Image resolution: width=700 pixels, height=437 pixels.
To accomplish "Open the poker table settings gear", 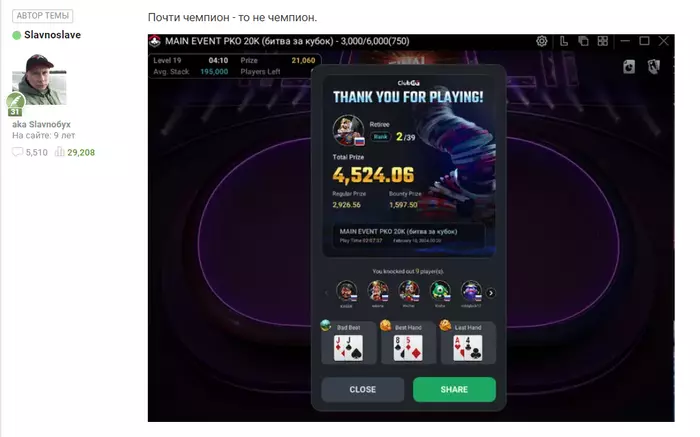I will [x=542, y=41].
